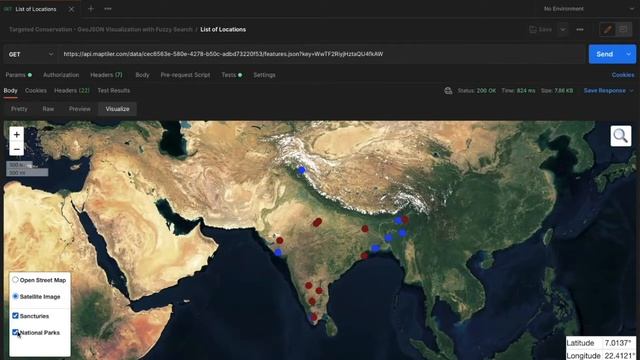Open the request Headers (7) tab
The width and height of the screenshot is (640, 360).
click(106, 75)
